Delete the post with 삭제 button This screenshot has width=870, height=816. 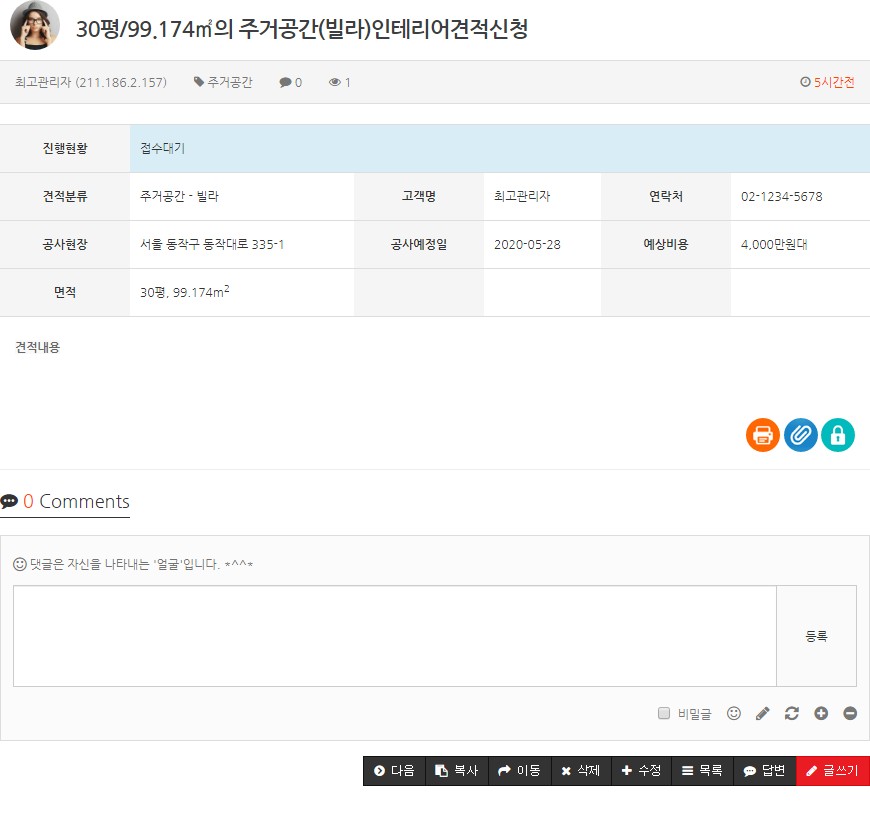coord(580,771)
